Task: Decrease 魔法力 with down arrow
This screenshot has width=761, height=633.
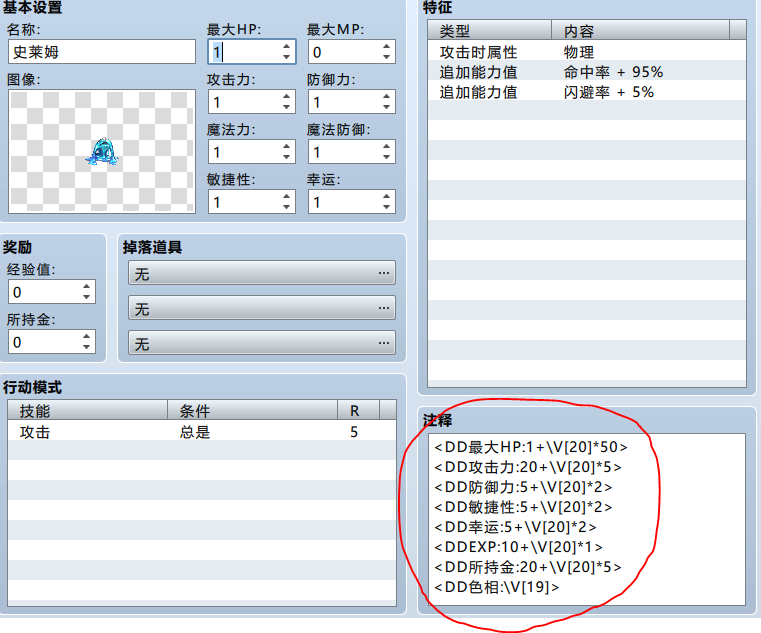Action: (x=286, y=157)
